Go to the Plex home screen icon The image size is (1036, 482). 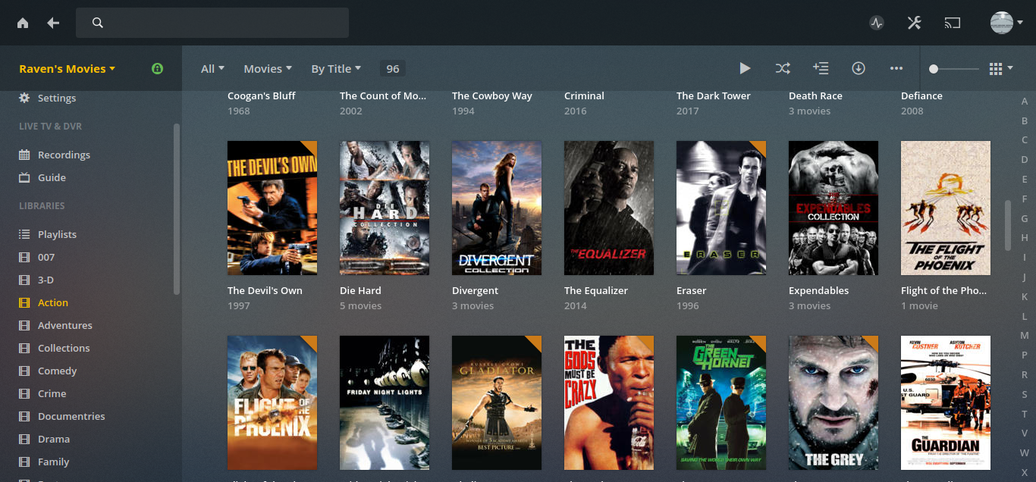[x=22, y=23]
